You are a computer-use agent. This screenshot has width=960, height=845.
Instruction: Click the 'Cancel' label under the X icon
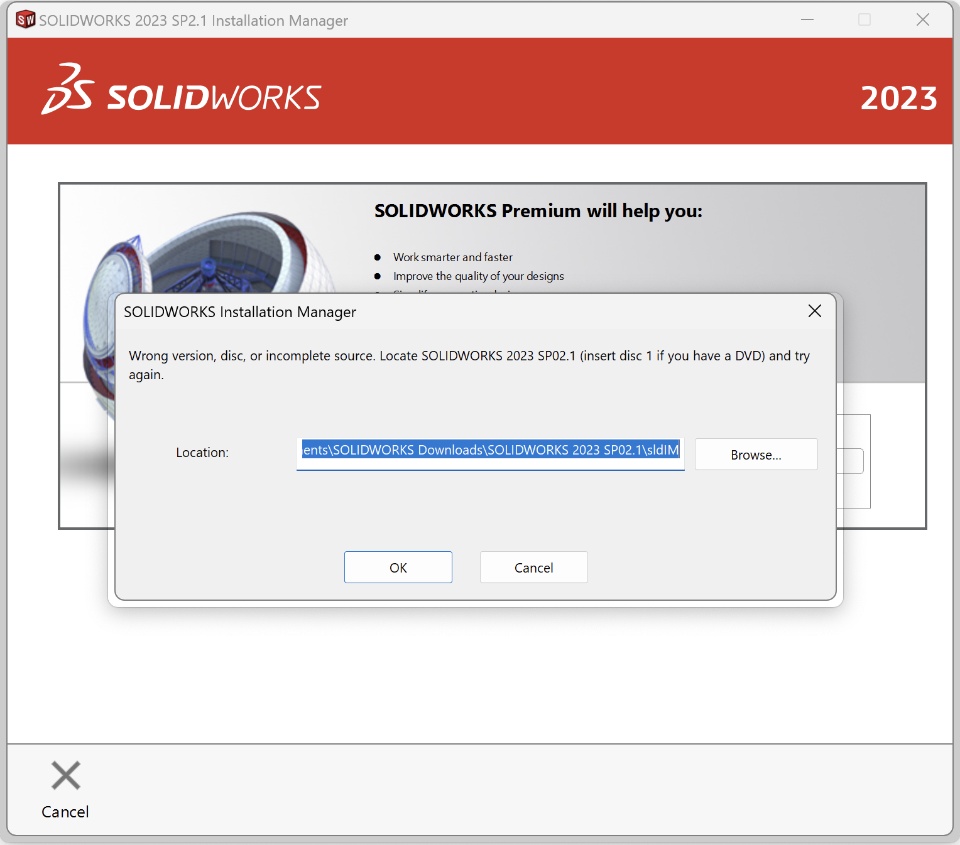click(65, 812)
